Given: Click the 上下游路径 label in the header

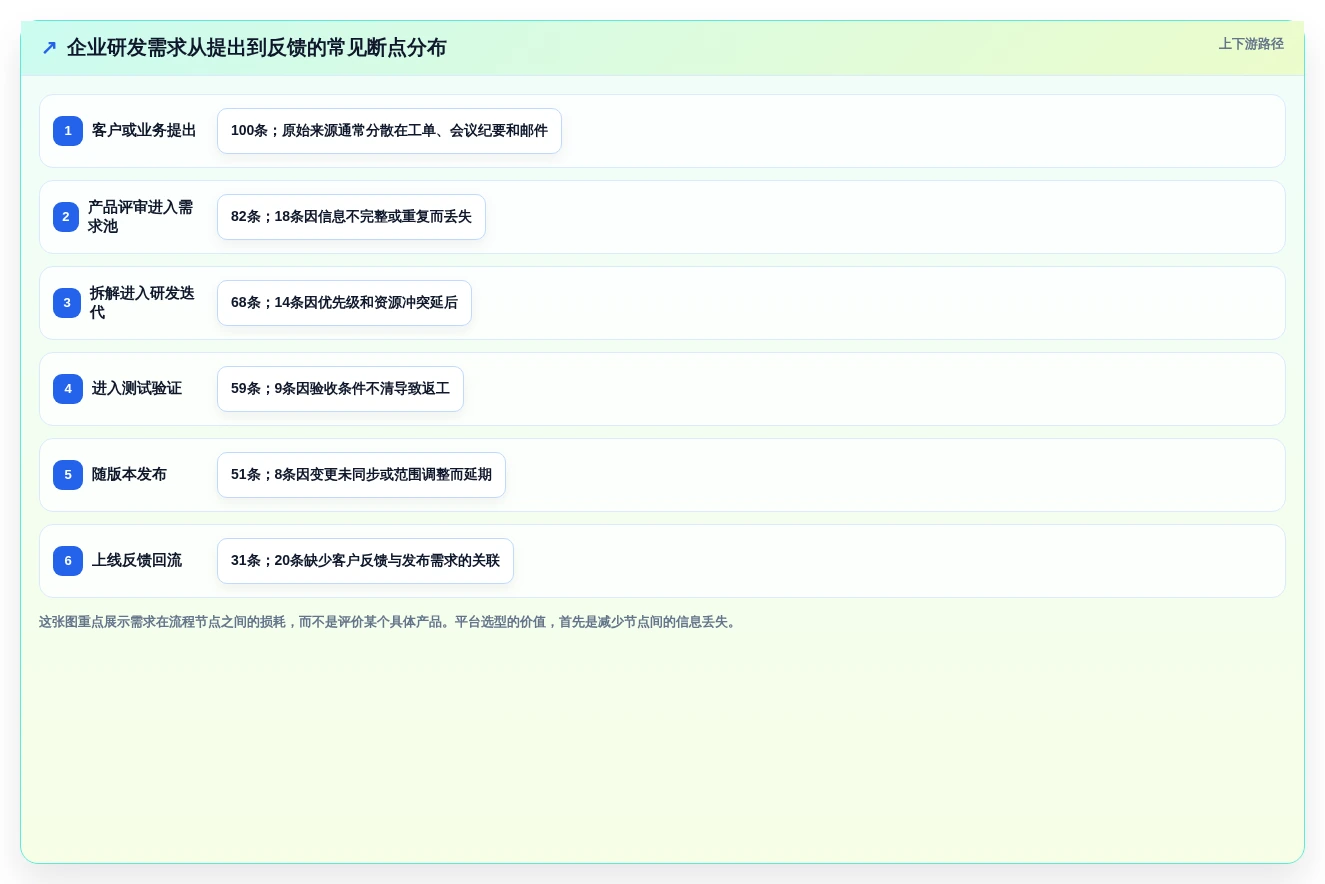Looking at the screenshot, I should pos(1251,44).
